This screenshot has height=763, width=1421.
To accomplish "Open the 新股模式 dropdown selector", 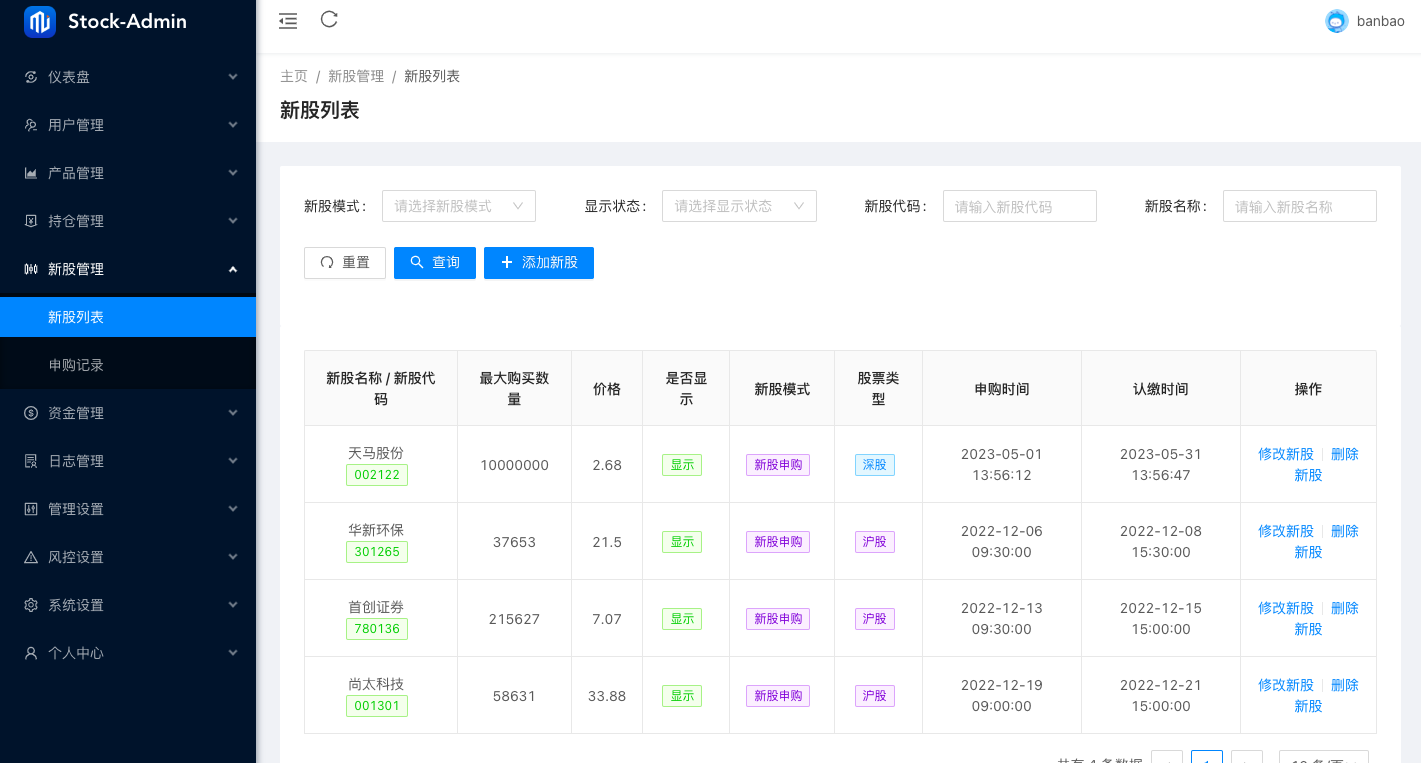I will [458, 206].
